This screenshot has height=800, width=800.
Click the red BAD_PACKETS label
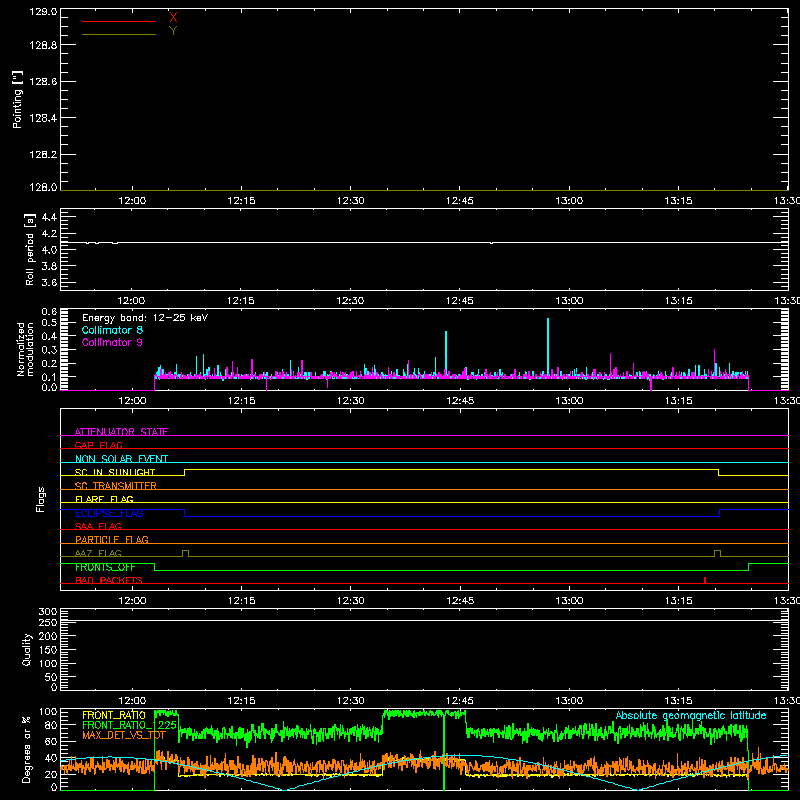109,580
